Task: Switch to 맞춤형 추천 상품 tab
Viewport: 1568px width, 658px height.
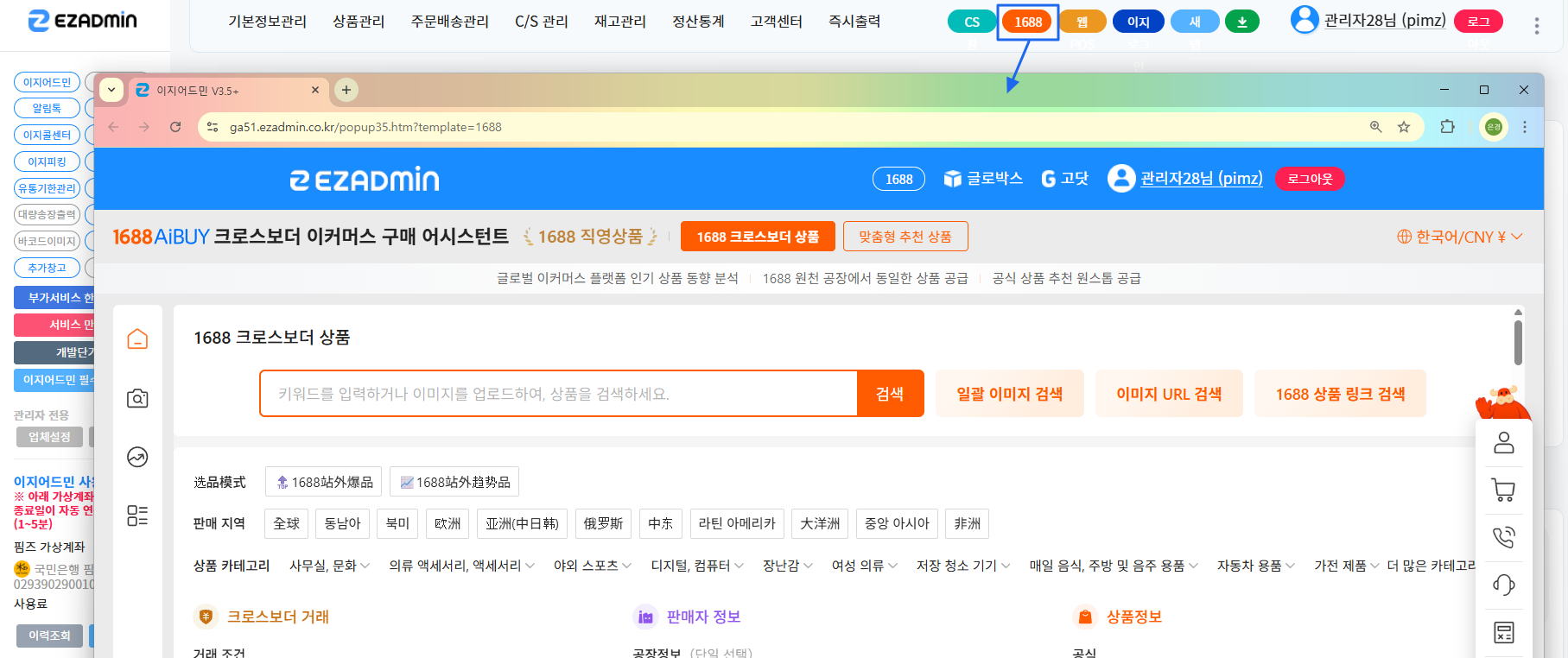Action: click(905, 237)
